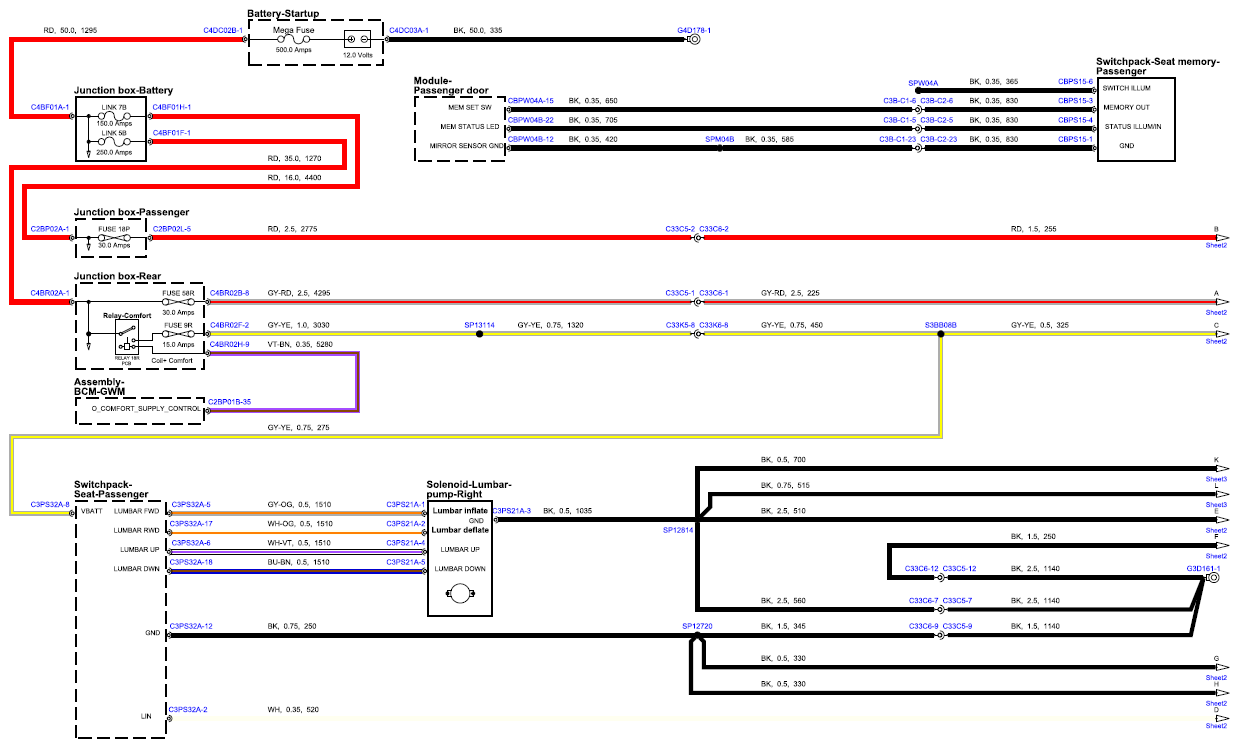This screenshot has height=748, width=1239.
Task: Open the Sheet2 reference under arrow C
Action: [1216, 342]
